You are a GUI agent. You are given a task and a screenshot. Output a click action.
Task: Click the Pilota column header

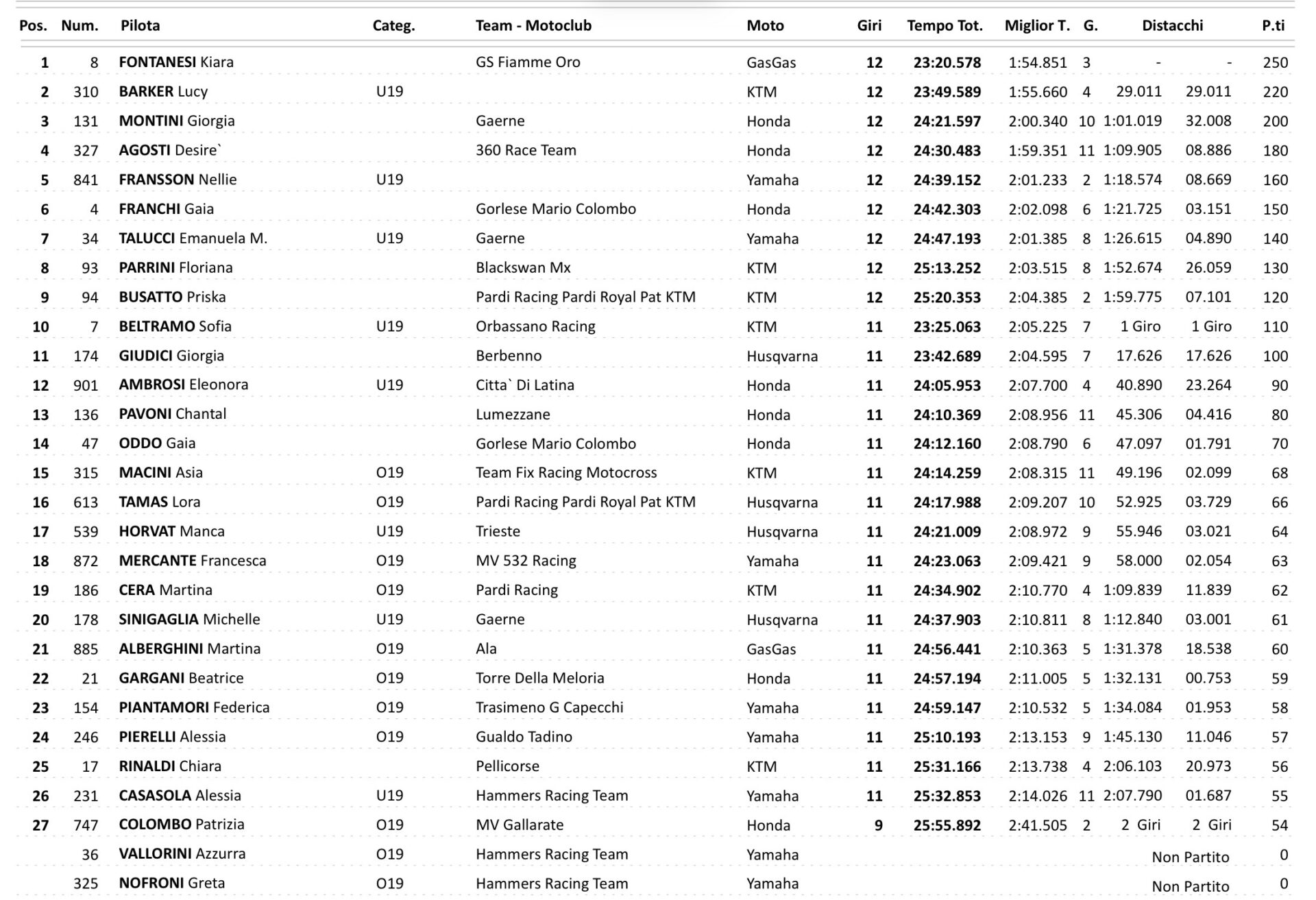pyautogui.click(x=140, y=26)
